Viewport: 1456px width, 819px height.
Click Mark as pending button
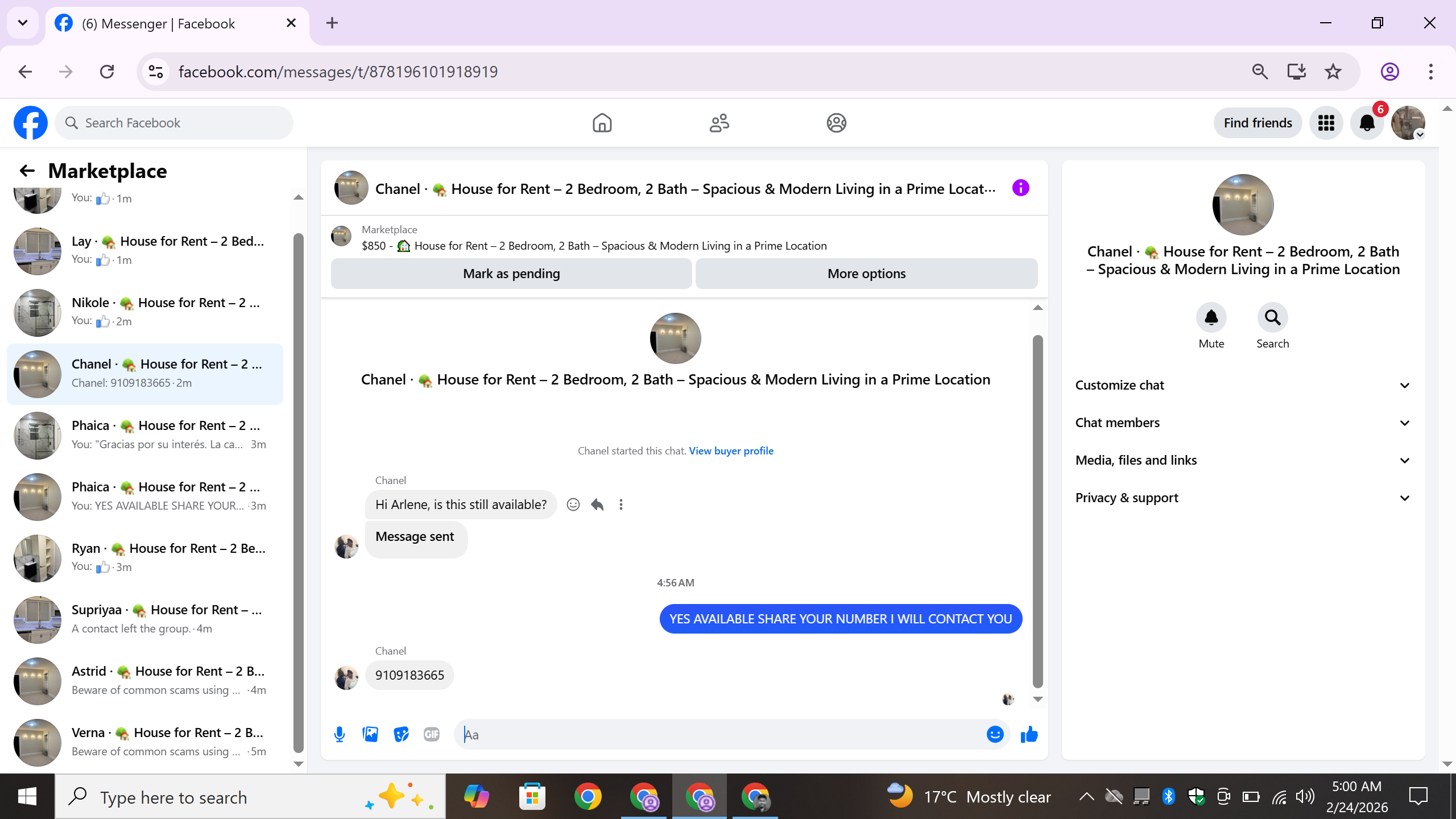coord(511,274)
